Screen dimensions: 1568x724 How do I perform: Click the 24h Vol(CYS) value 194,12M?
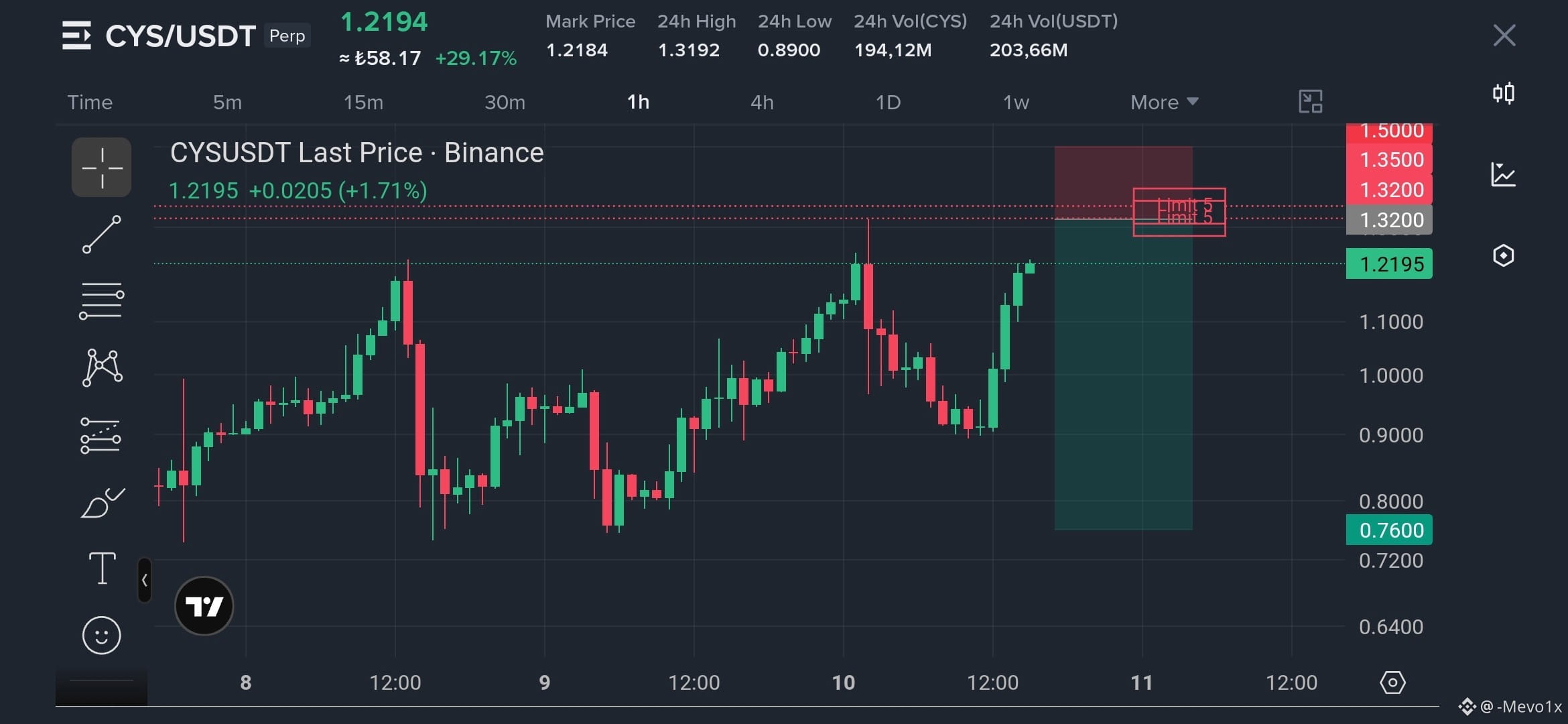click(893, 50)
